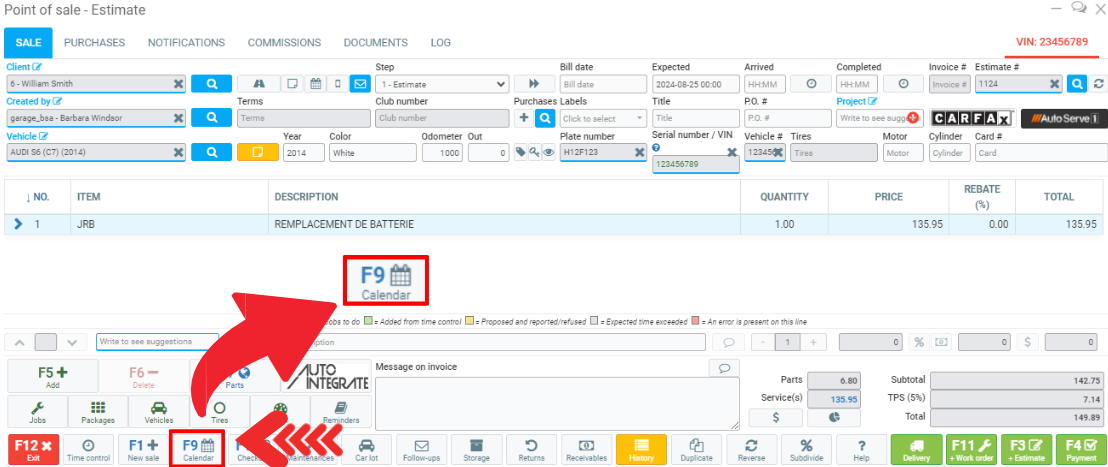Advance the step with the fast-forward button
1108x467 pixels.
[534, 84]
